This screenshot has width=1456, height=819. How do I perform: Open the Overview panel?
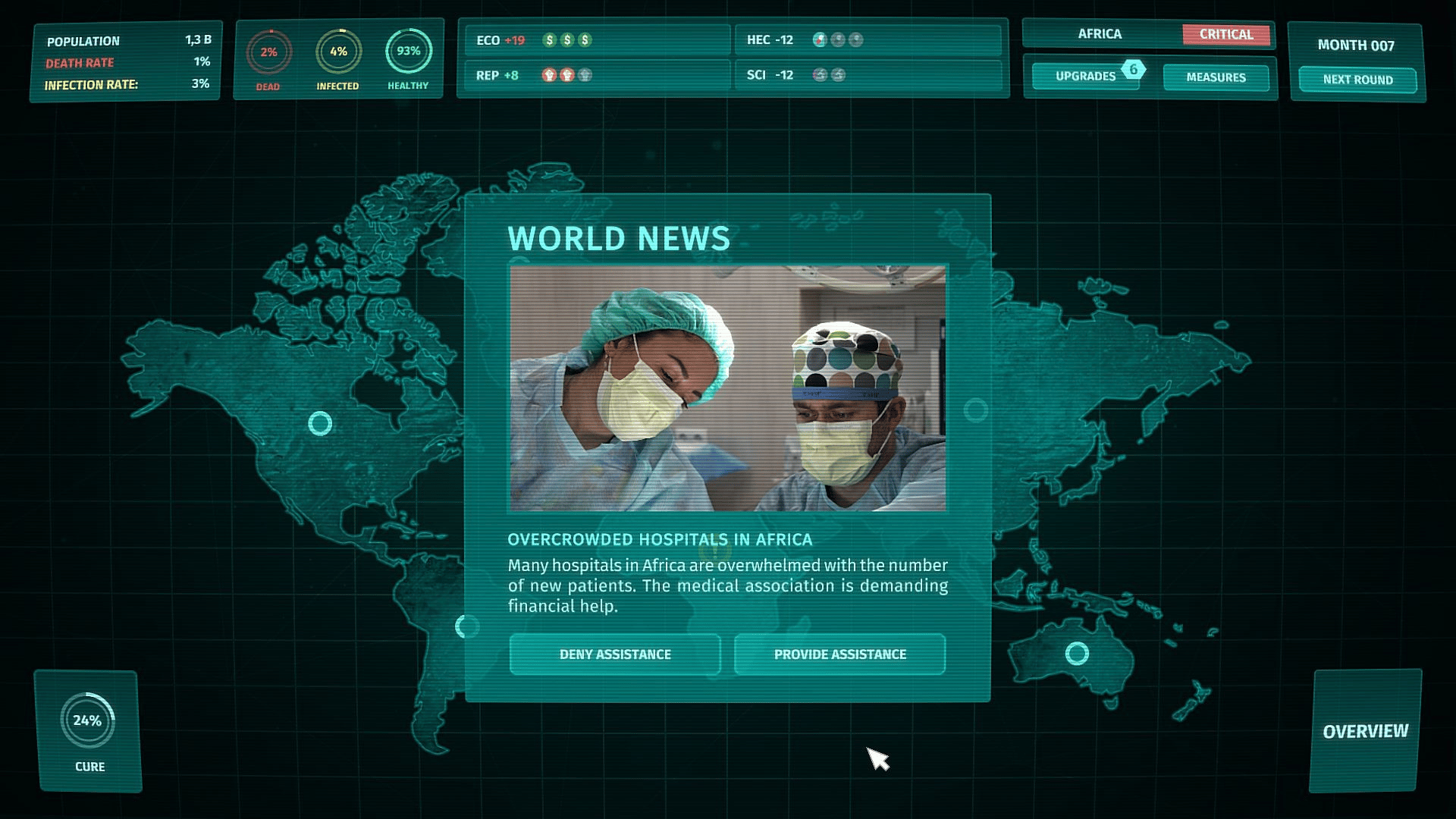tap(1365, 731)
